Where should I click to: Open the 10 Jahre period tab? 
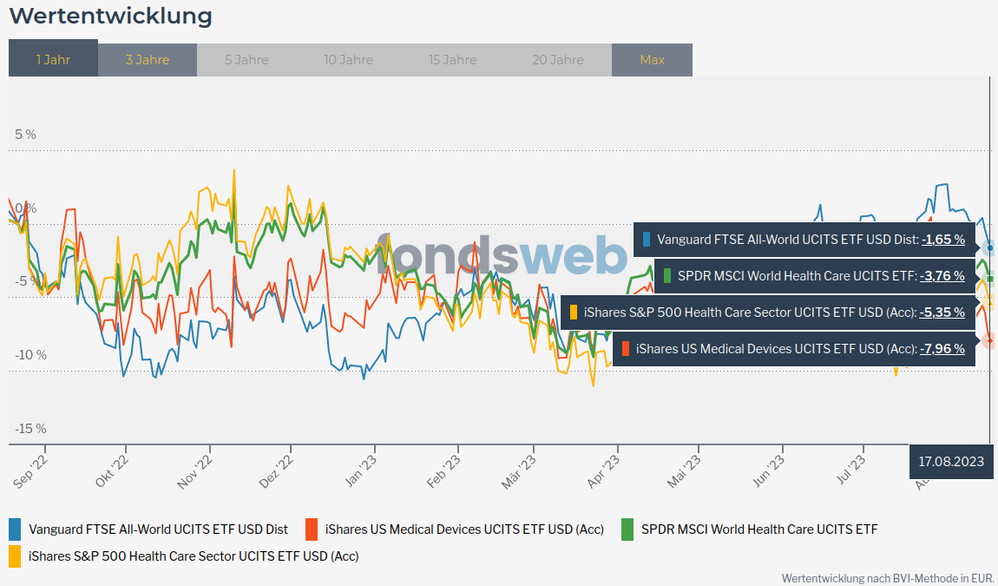coord(348,60)
